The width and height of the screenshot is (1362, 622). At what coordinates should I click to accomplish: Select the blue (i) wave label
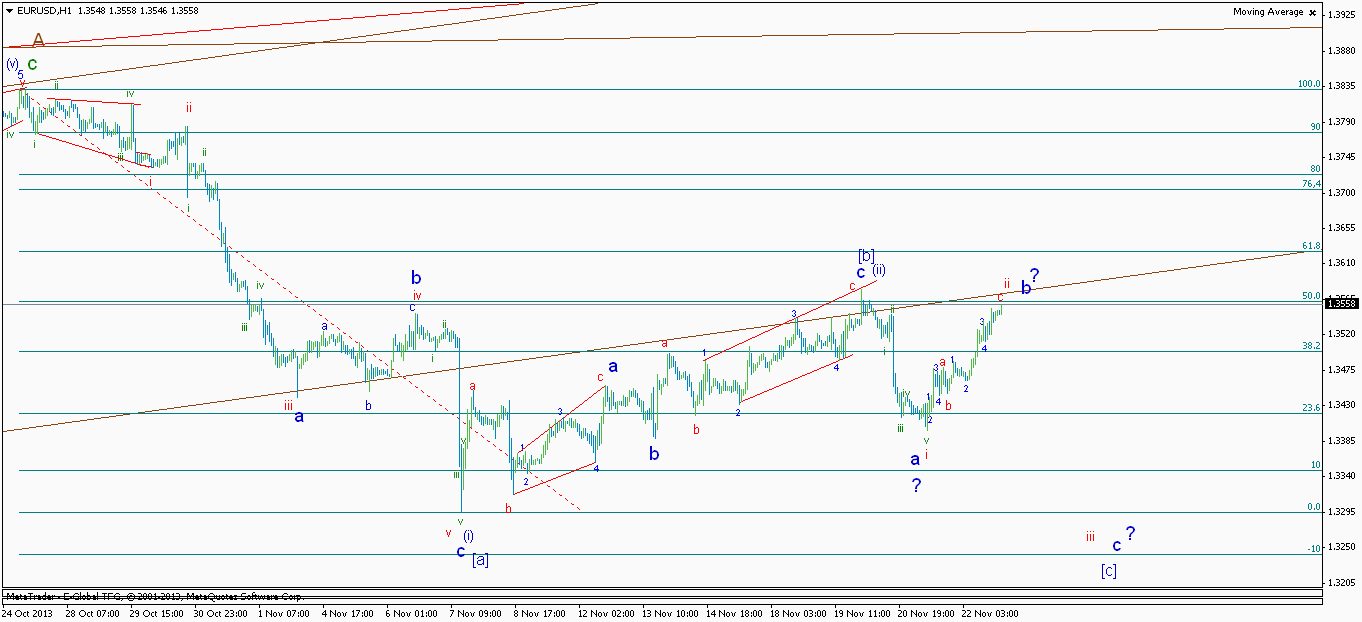[468, 536]
